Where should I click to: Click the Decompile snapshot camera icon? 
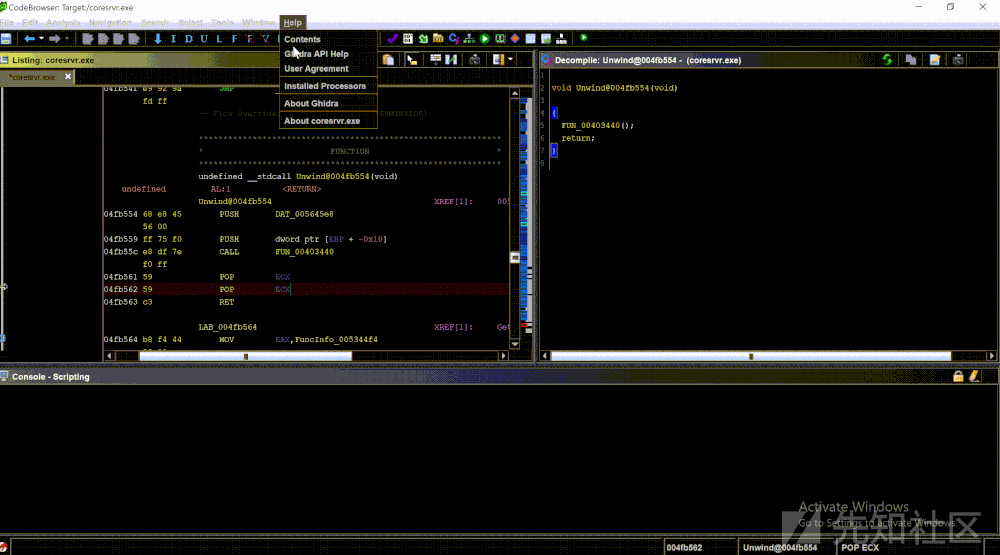pos(958,60)
